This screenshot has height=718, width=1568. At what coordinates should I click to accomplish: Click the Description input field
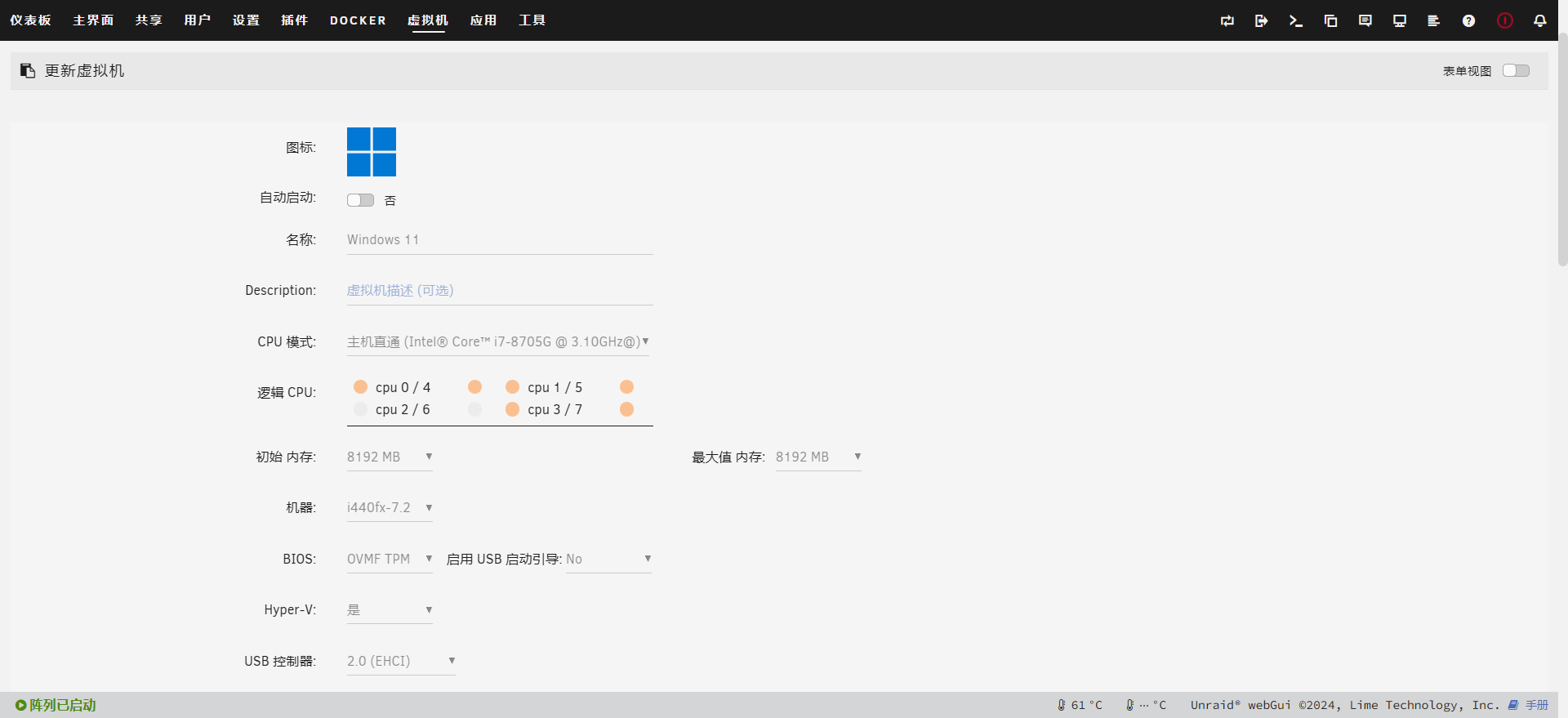[x=499, y=291]
